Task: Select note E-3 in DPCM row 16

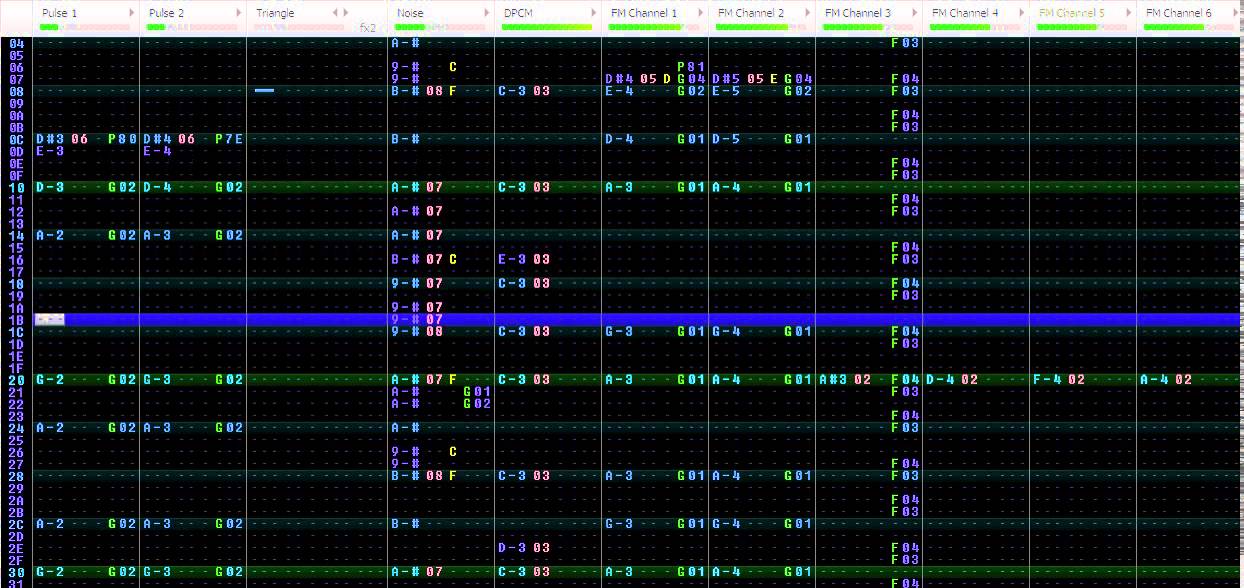Action: tap(512, 259)
